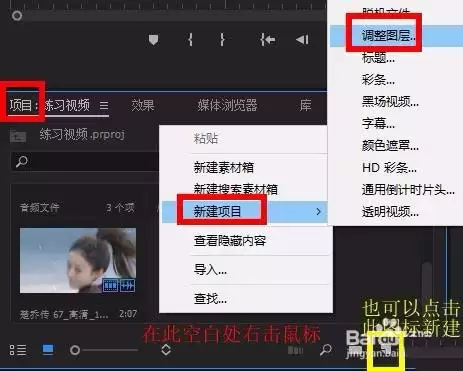
Task: Select the 楚乔传 video clip thumbnail
Action: pyautogui.click(x=78, y=260)
